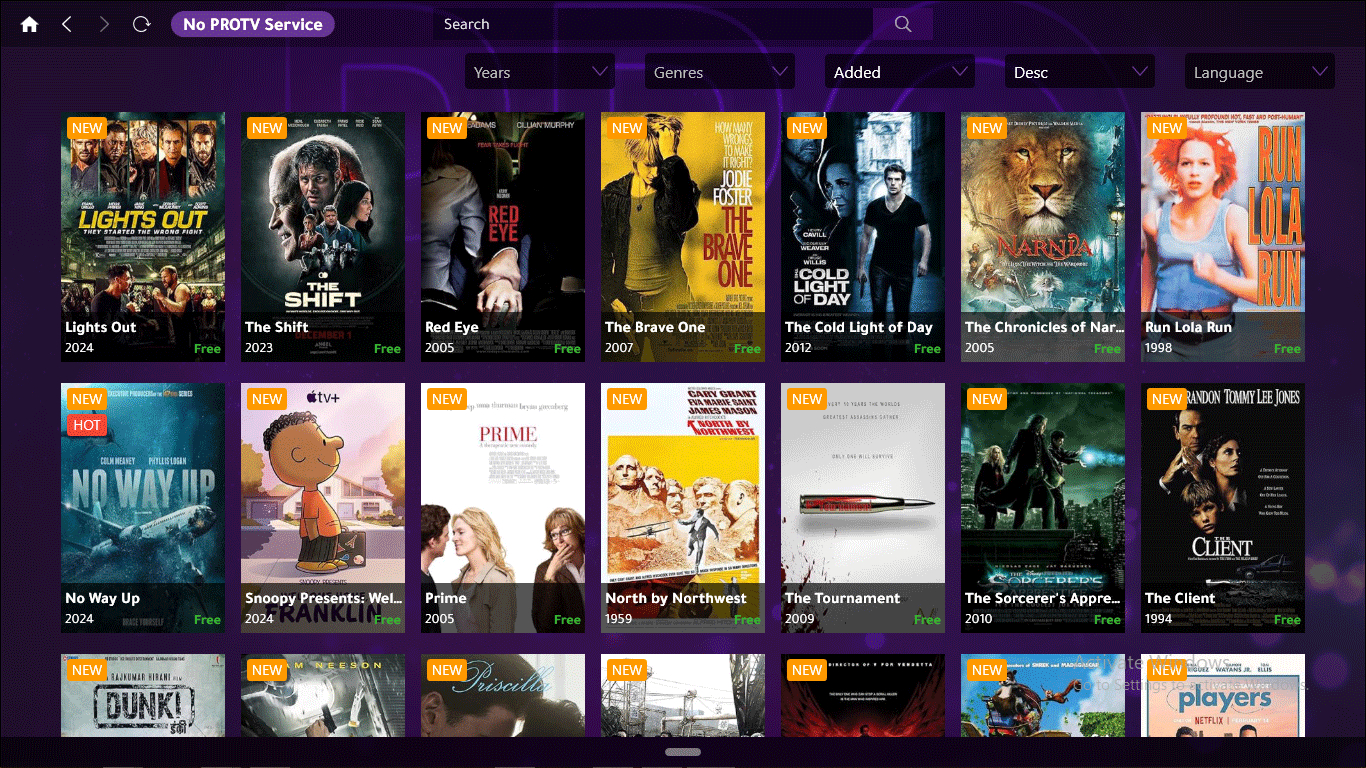Open North by Northwest poster

tap(683, 506)
